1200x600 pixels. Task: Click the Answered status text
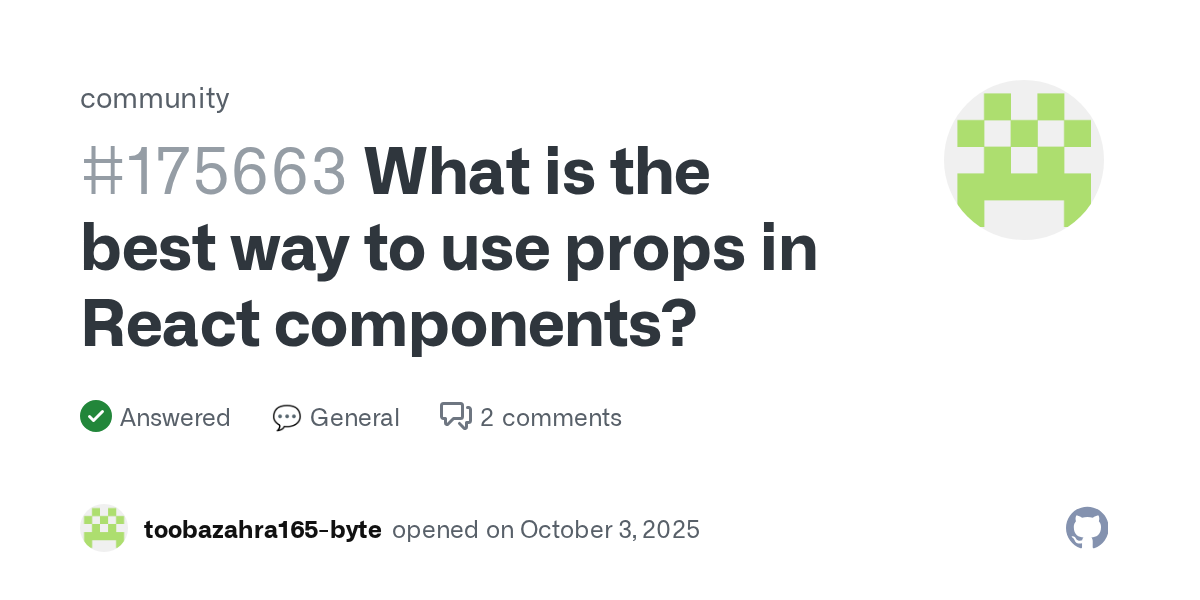(175, 417)
